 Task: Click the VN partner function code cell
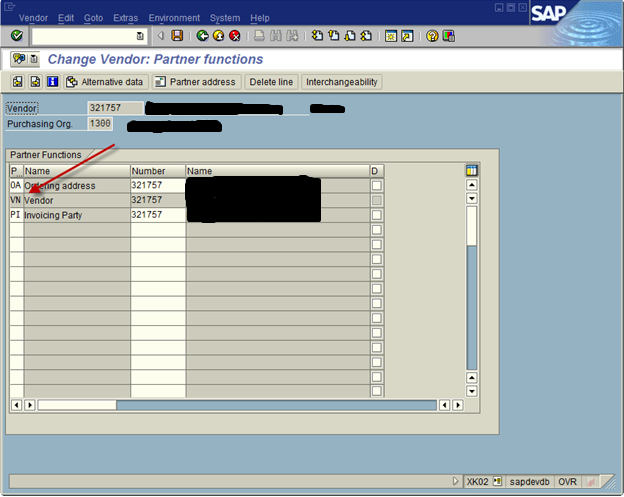(16, 200)
